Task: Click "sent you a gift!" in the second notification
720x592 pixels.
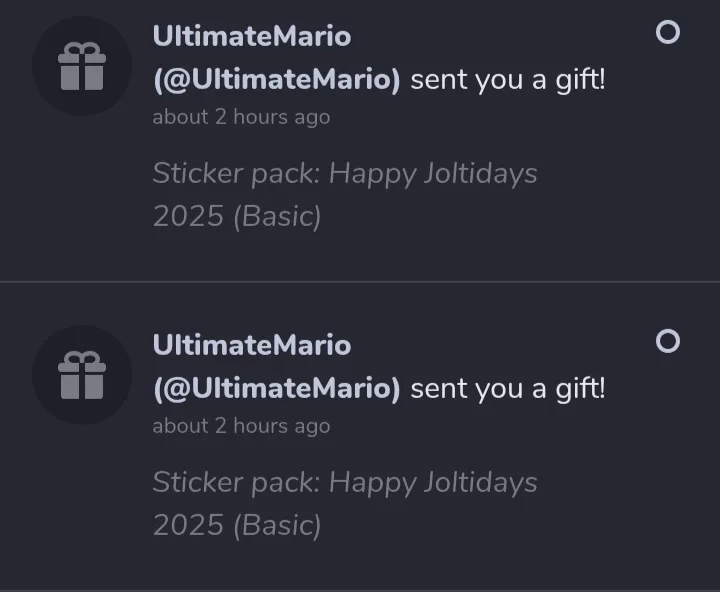Action: (x=508, y=388)
